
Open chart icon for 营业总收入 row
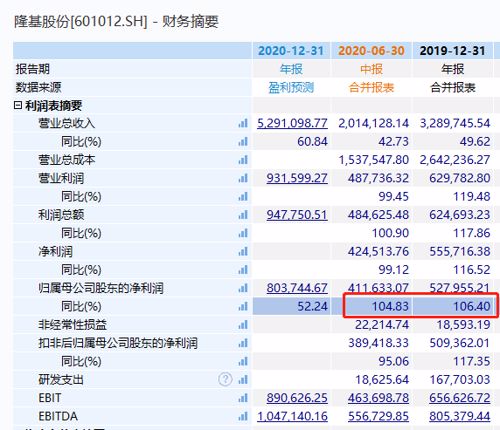pyautogui.click(x=243, y=123)
